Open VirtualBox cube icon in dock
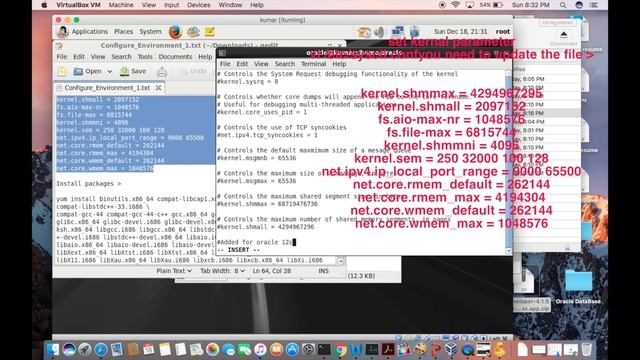Image resolution: width=640 pixels, height=360 pixels. [x=451, y=349]
